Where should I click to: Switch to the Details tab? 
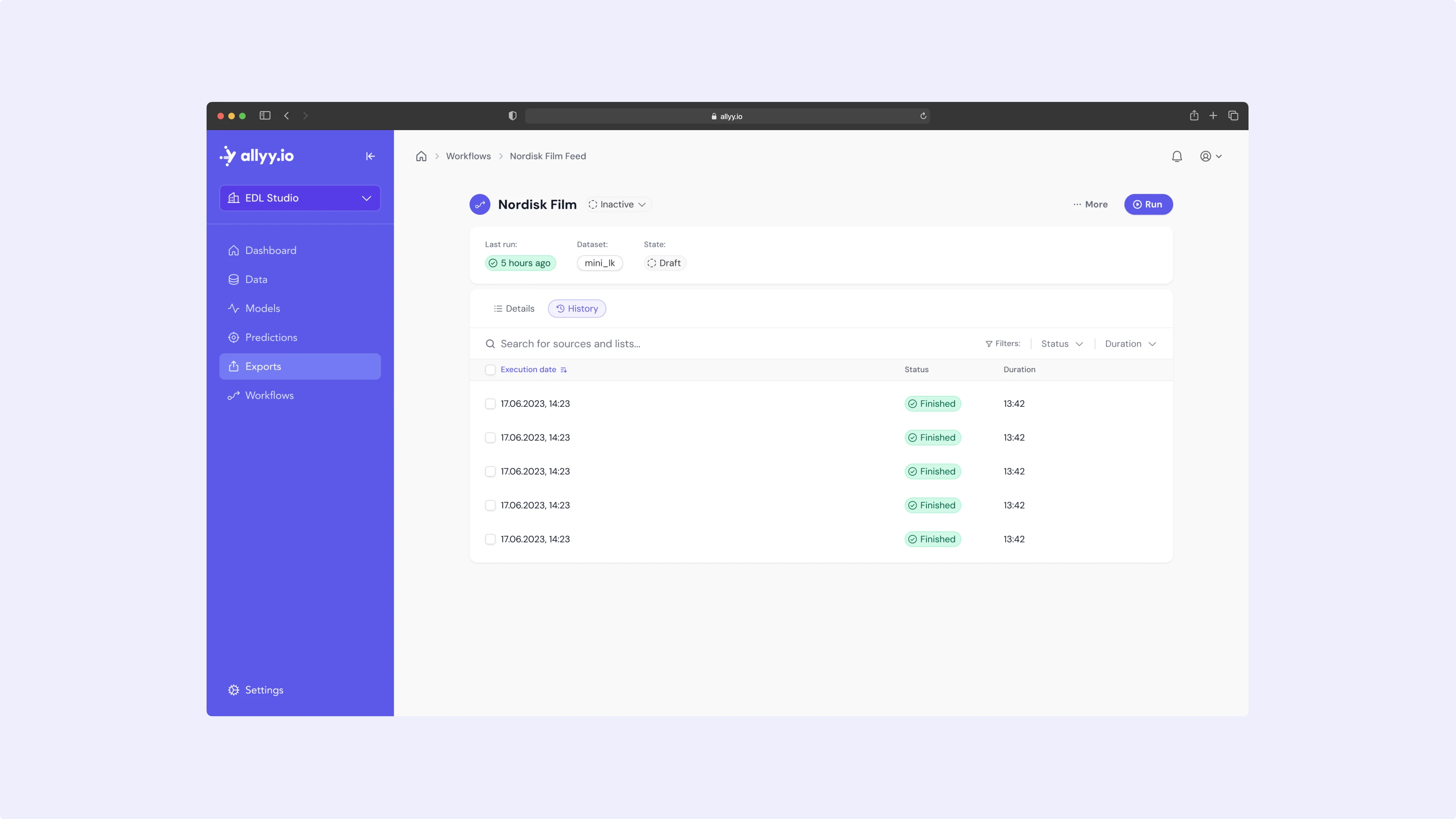(514, 308)
